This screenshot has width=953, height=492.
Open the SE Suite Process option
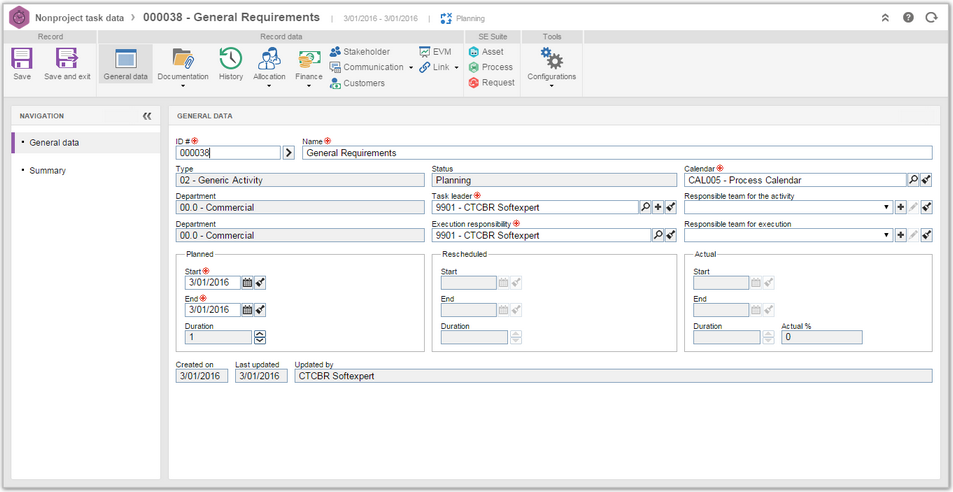point(491,67)
